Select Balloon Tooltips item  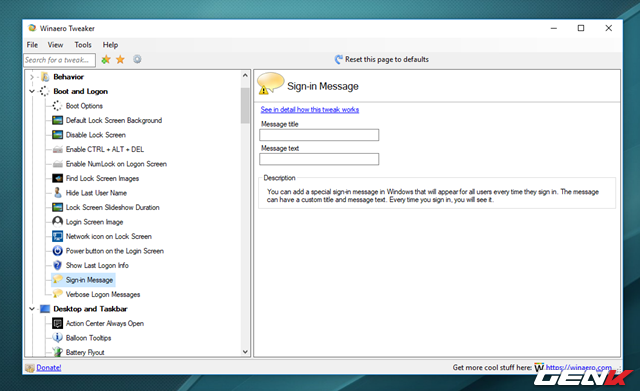(88, 338)
